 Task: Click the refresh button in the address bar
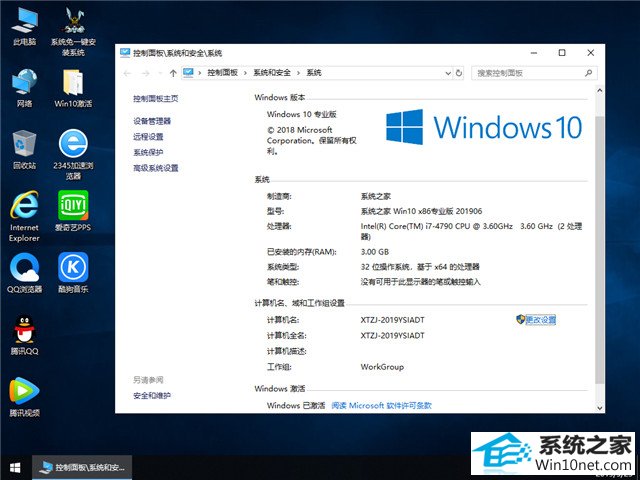[x=459, y=73]
